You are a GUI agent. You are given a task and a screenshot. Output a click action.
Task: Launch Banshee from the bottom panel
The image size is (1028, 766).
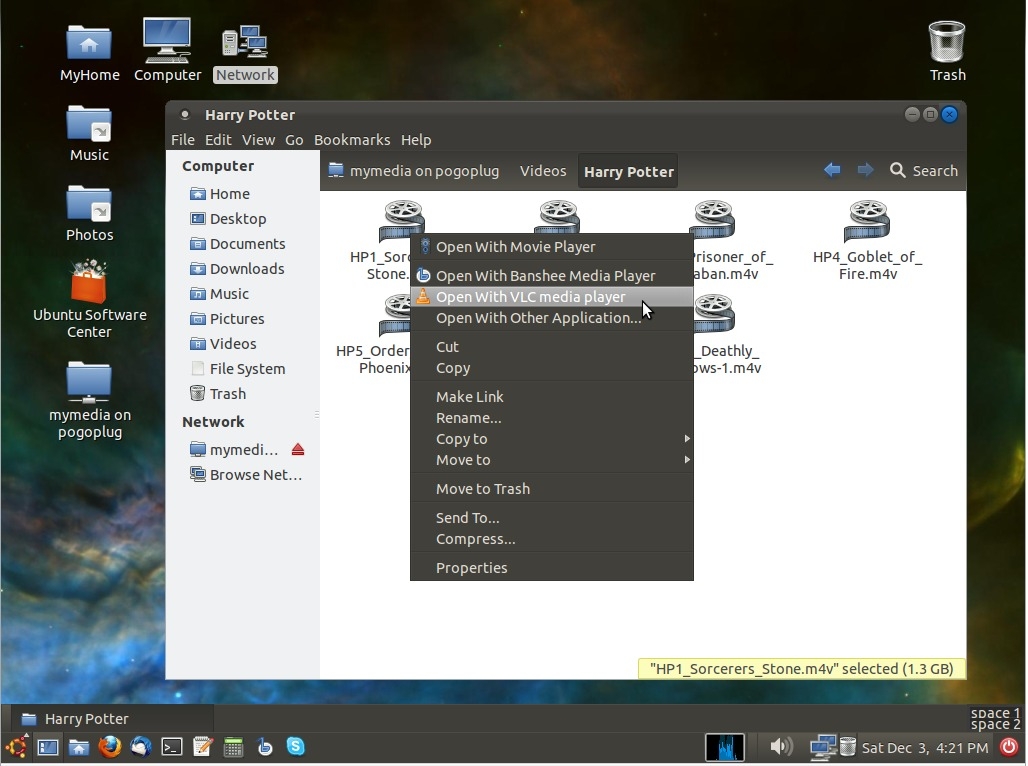pyautogui.click(x=265, y=746)
